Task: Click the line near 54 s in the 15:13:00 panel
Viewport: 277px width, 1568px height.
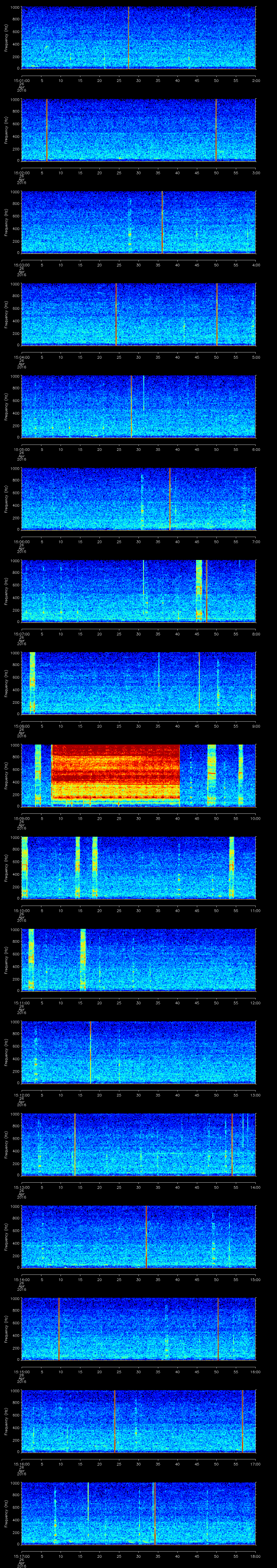Action: point(232,1144)
